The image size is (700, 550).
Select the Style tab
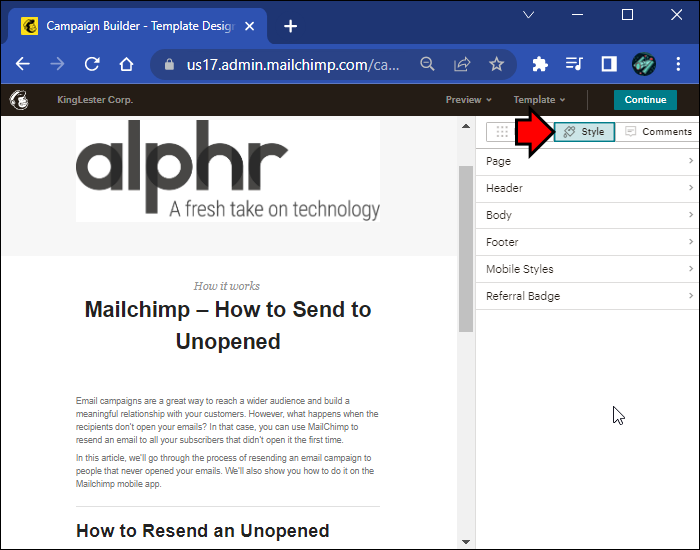coord(584,132)
